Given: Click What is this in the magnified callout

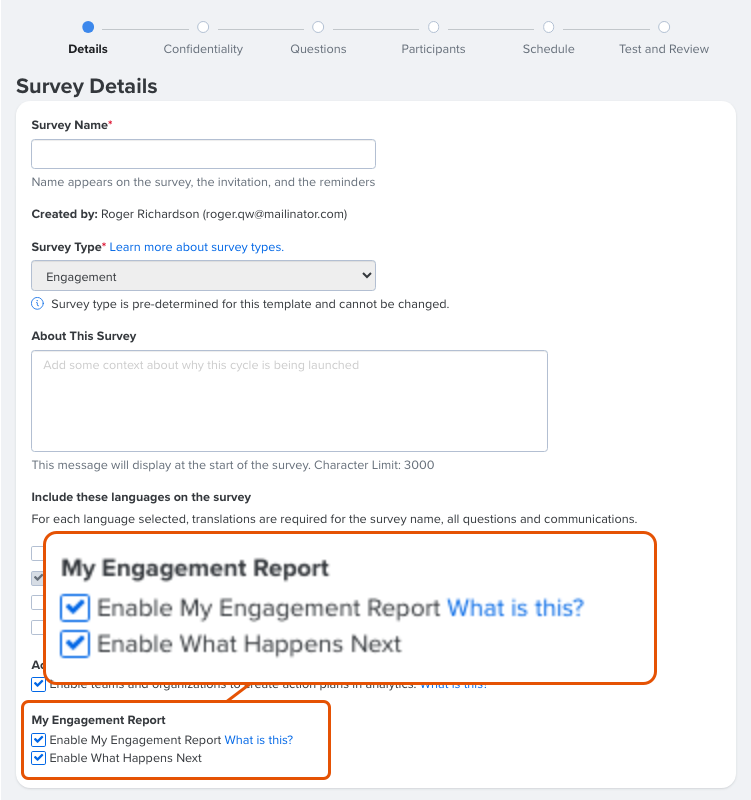Looking at the screenshot, I should point(515,607).
